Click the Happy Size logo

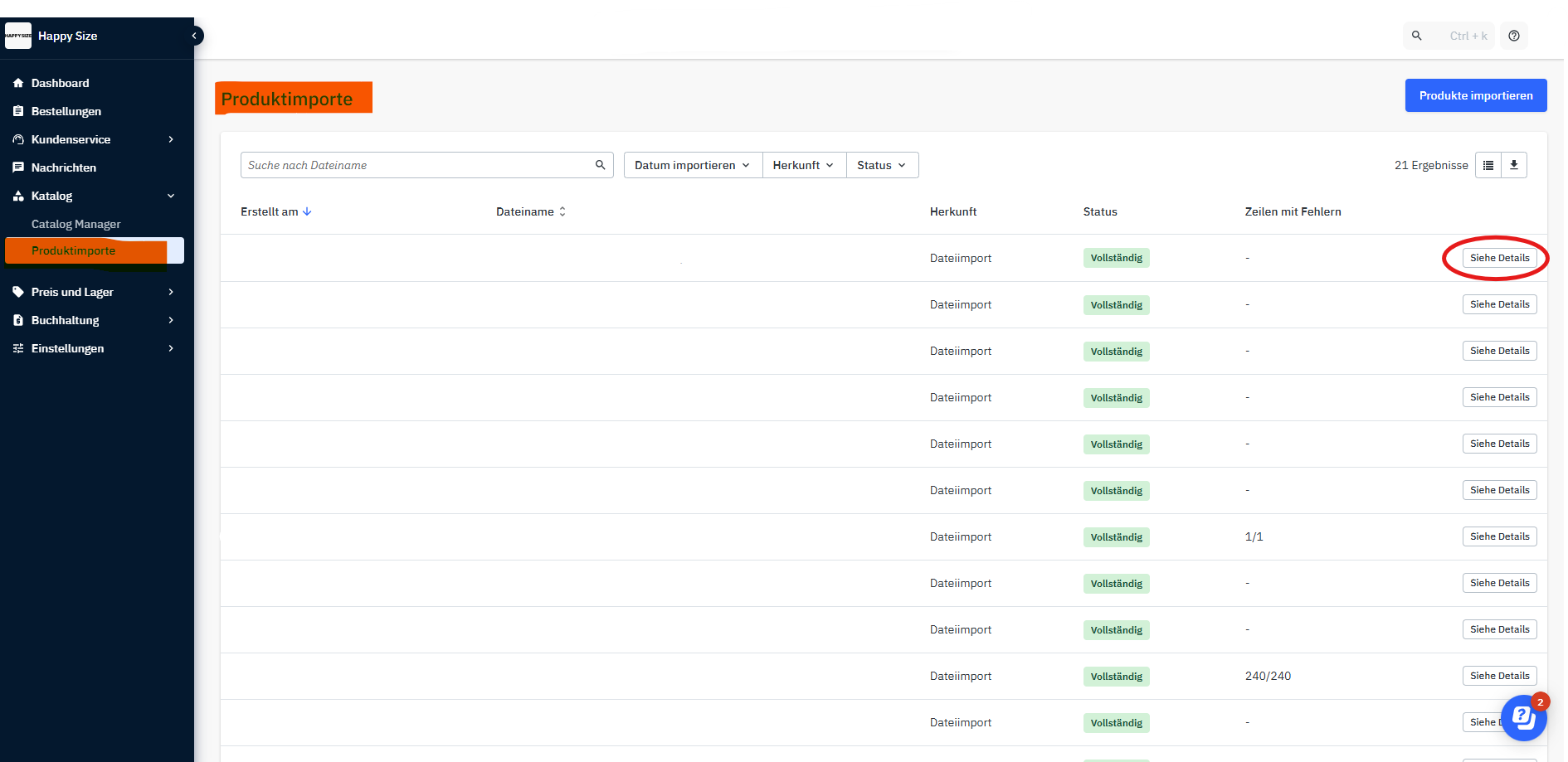(18, 36)
